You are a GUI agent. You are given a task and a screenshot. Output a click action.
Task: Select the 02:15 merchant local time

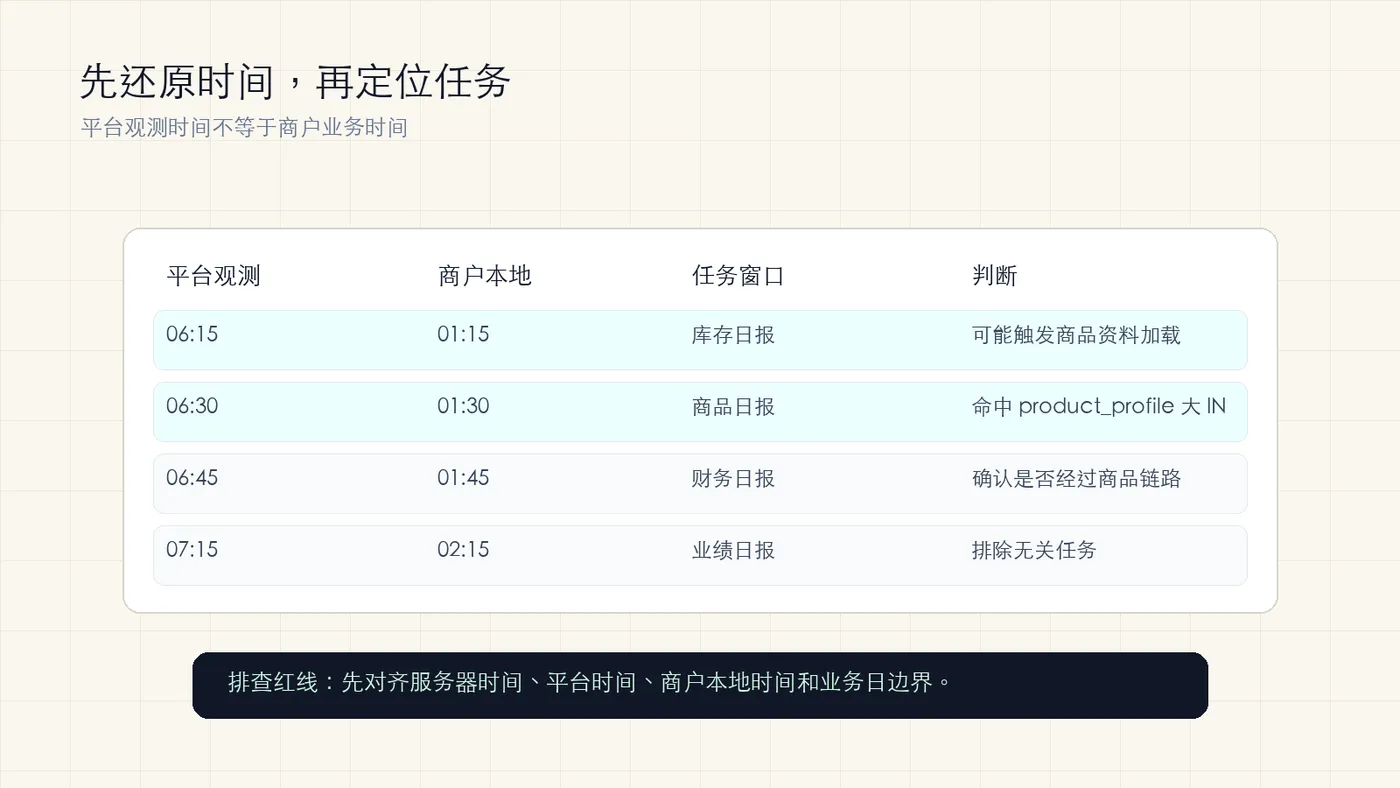pyautogui.click(x=463, y=550)
